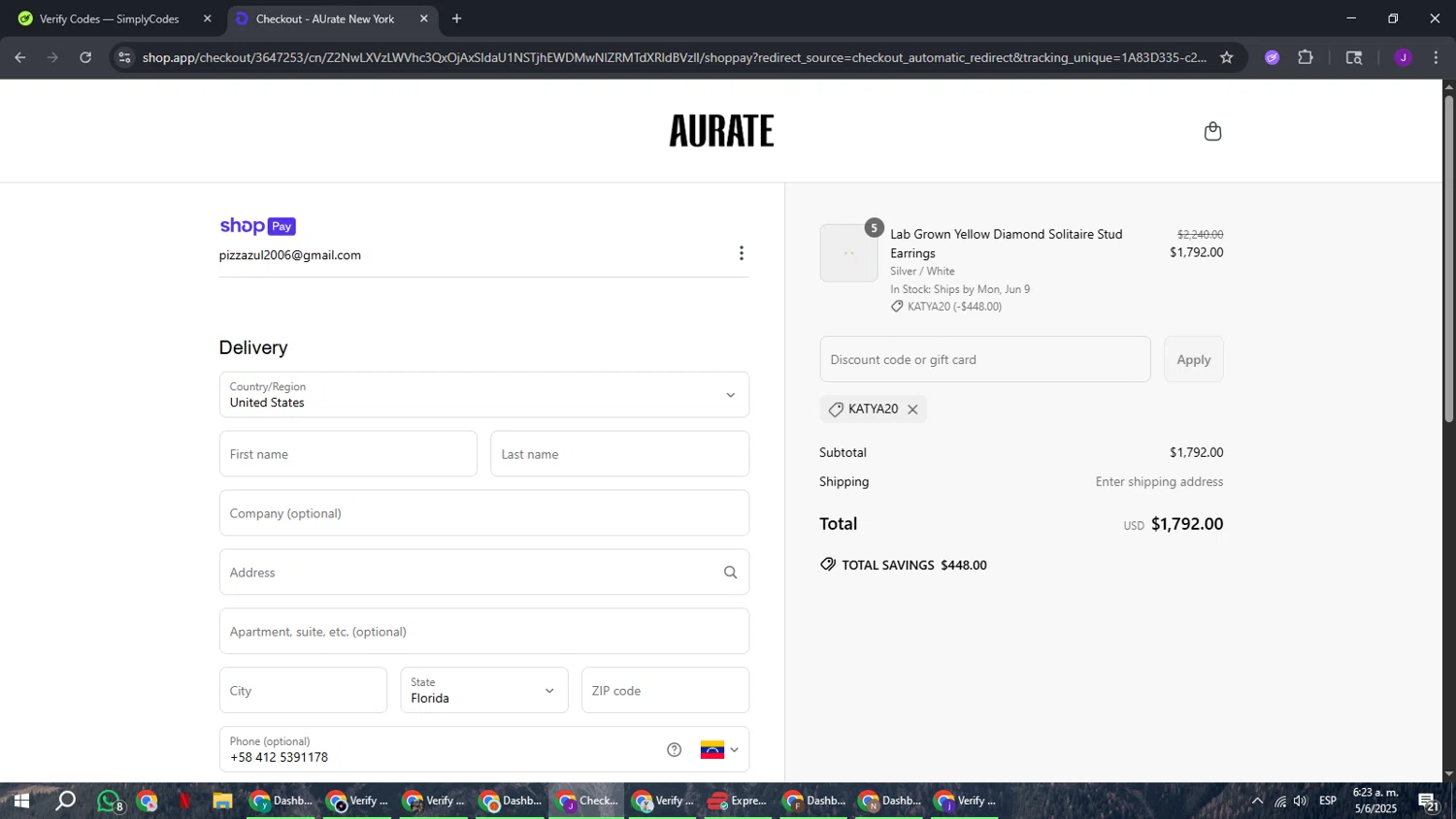1456x819 pixels.
Task: Remove the KATYA20 discount code
Action: click(912, 409)
